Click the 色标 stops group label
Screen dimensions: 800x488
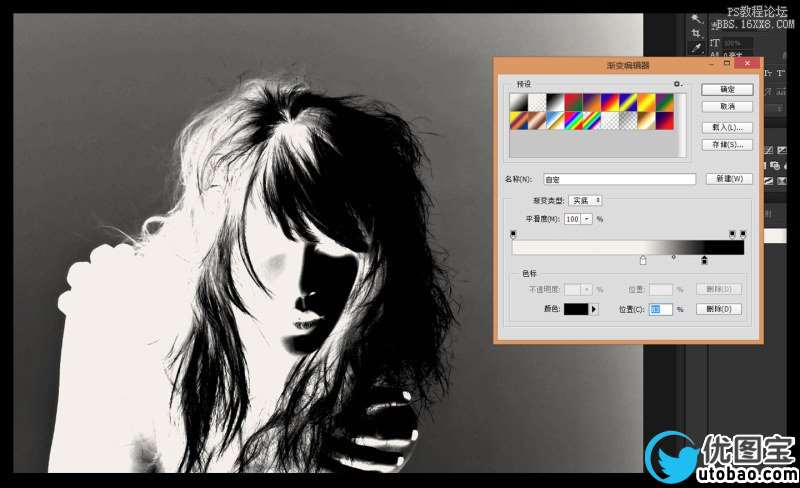(529, 274)
